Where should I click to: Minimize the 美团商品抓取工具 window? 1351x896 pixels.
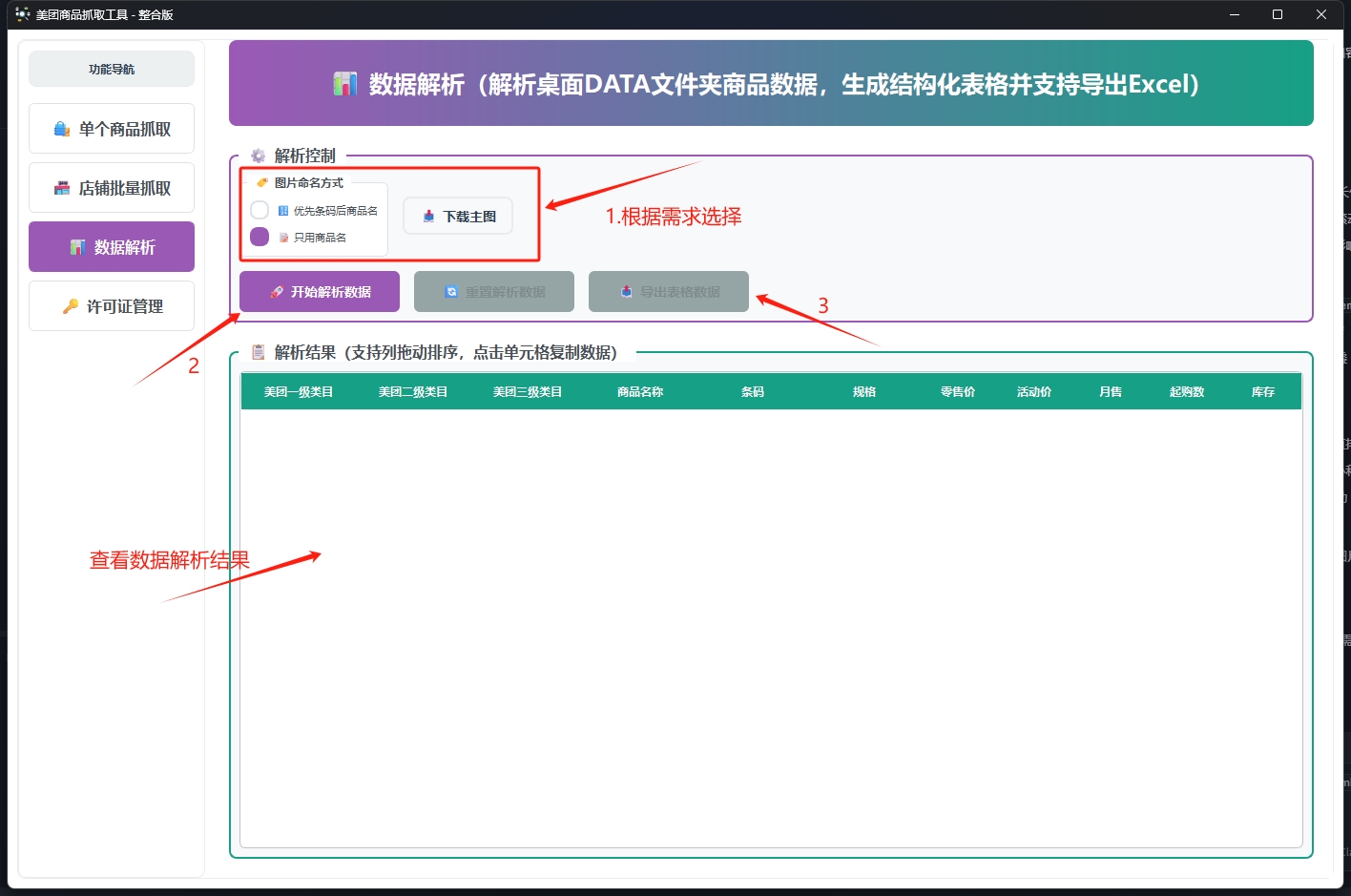[1235, 14]
